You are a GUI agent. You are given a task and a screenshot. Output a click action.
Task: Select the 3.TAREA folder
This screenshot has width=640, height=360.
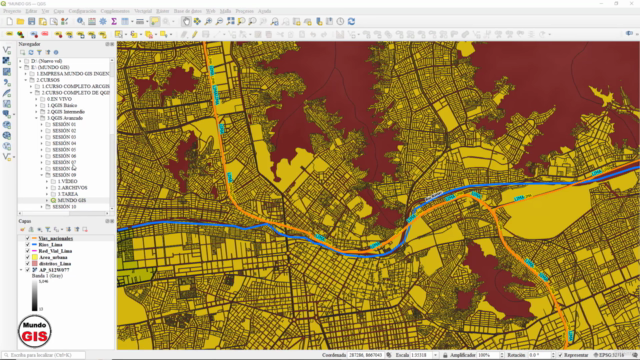click(67, 194)
